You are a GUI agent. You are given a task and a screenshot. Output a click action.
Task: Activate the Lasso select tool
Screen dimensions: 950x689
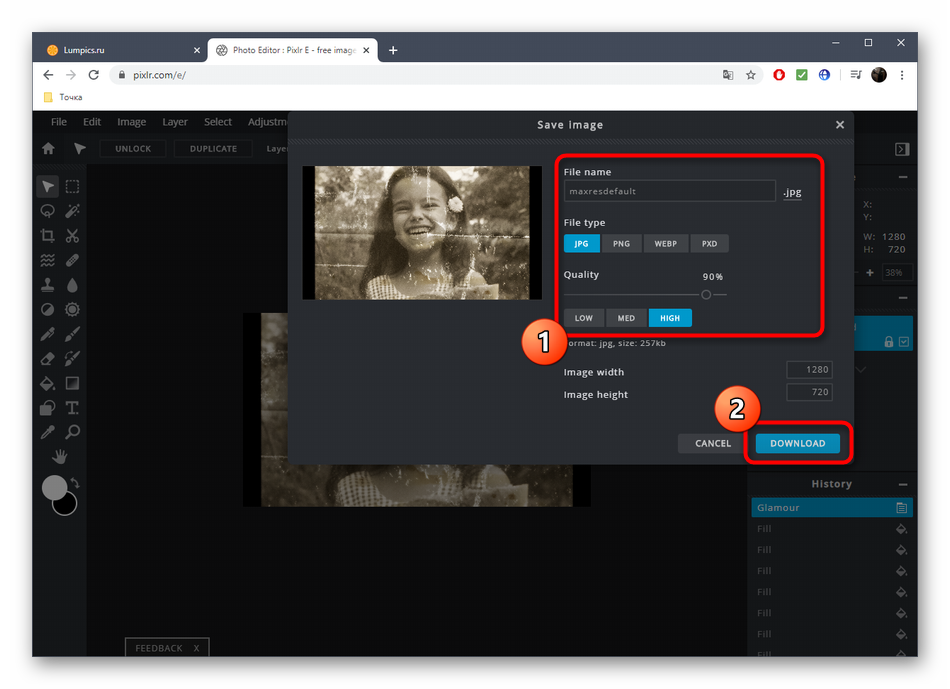click(x=47, y=211)
